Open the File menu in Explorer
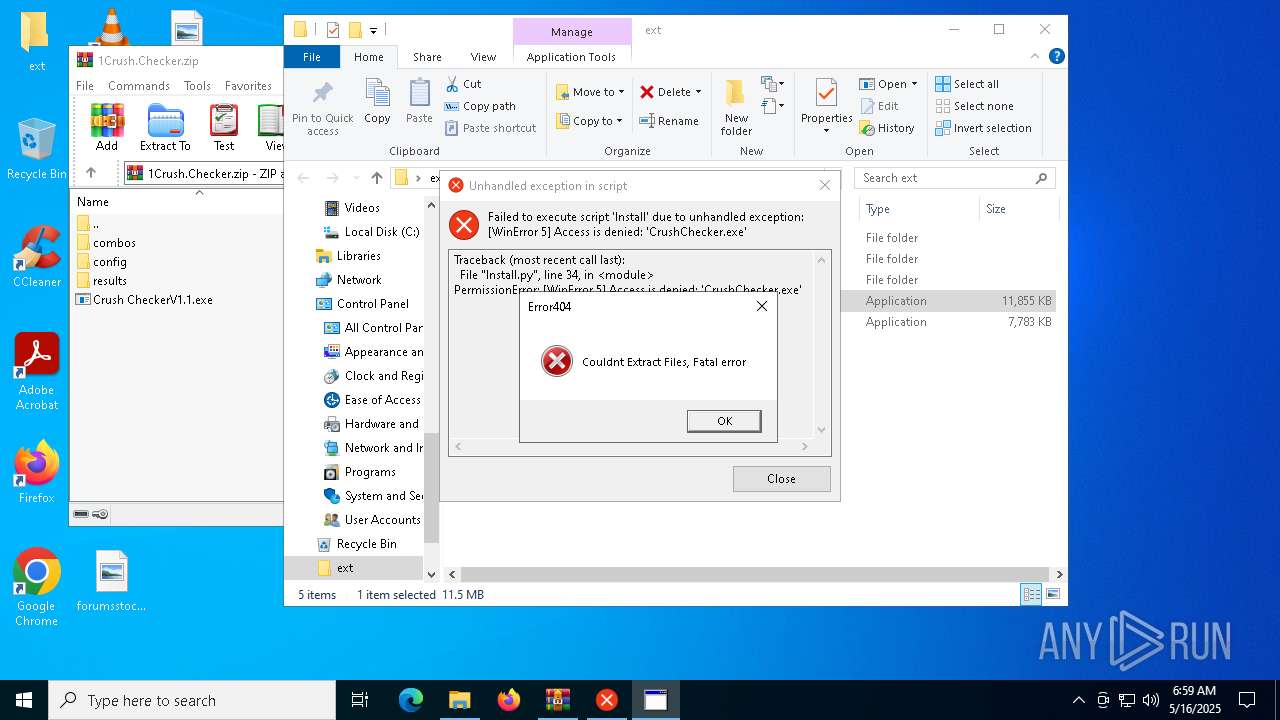 pyautogui.click(x=312, y=57)
